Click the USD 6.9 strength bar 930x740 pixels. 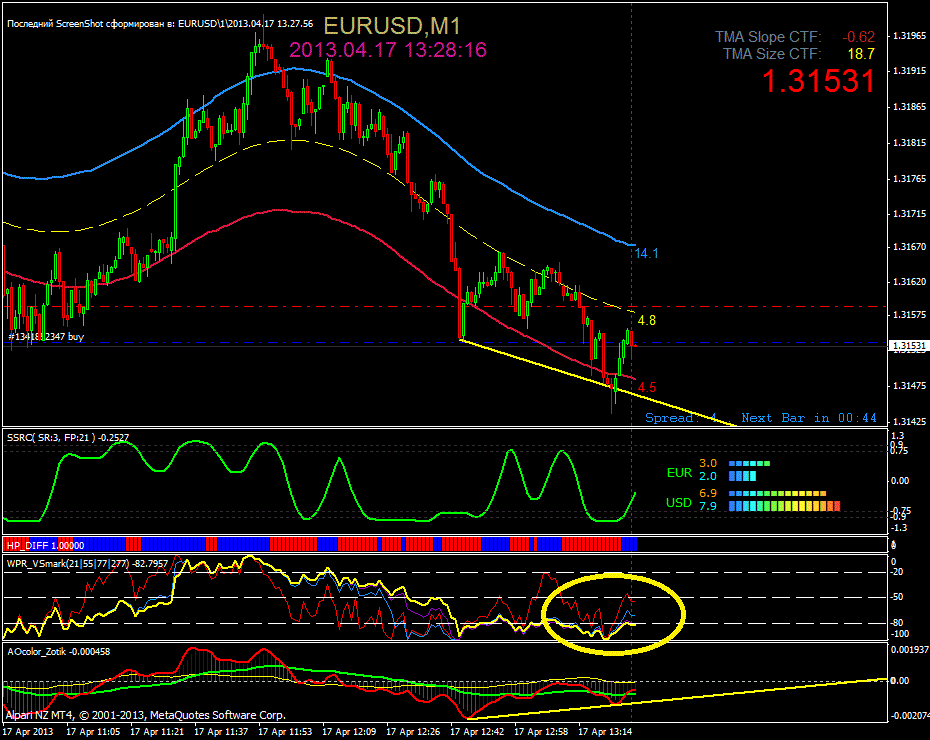tap(778, 493)
